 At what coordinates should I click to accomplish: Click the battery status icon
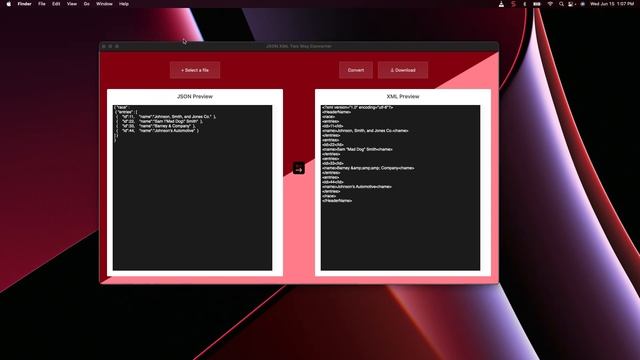(x=537, y=4)
